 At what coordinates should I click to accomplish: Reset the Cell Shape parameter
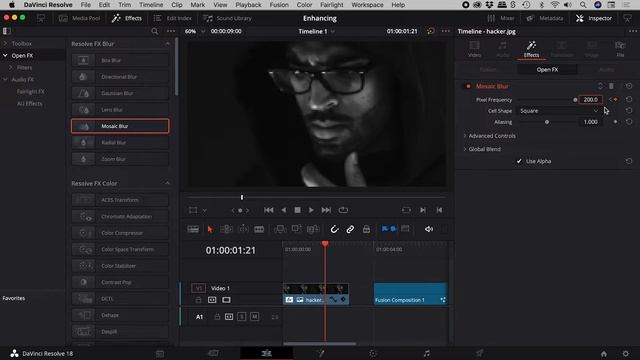[629, 111]
